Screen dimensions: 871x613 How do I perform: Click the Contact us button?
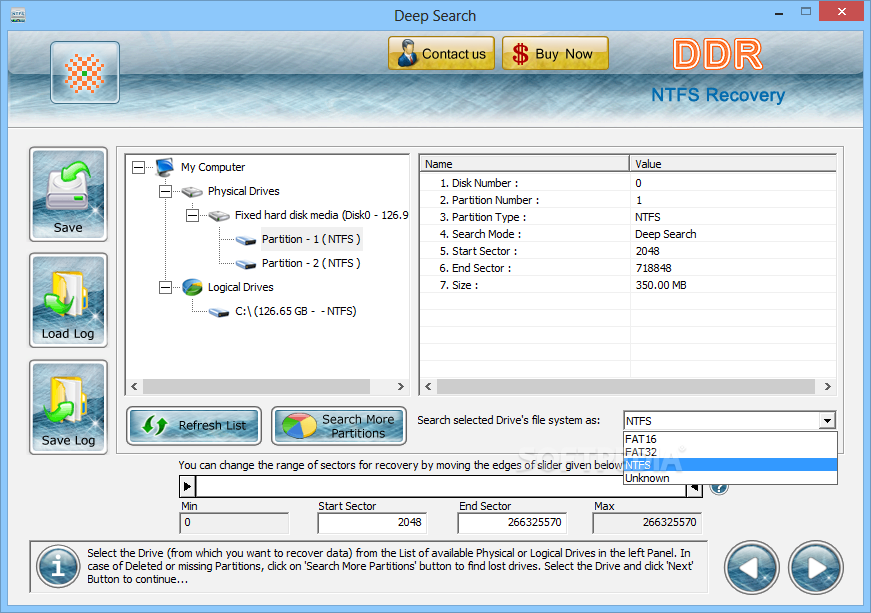click(x=441, y=53)
